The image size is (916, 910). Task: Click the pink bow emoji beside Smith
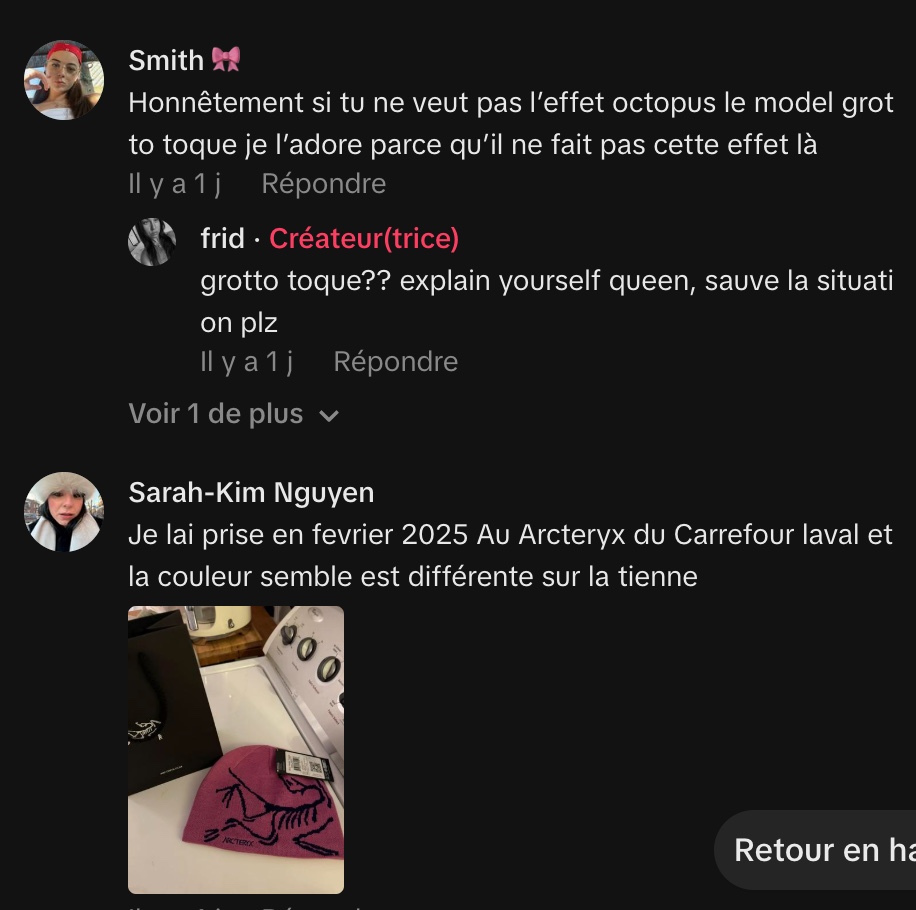click(225, 60)
